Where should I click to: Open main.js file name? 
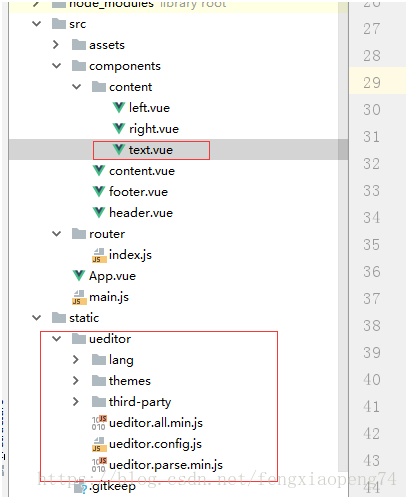point(109,297)
